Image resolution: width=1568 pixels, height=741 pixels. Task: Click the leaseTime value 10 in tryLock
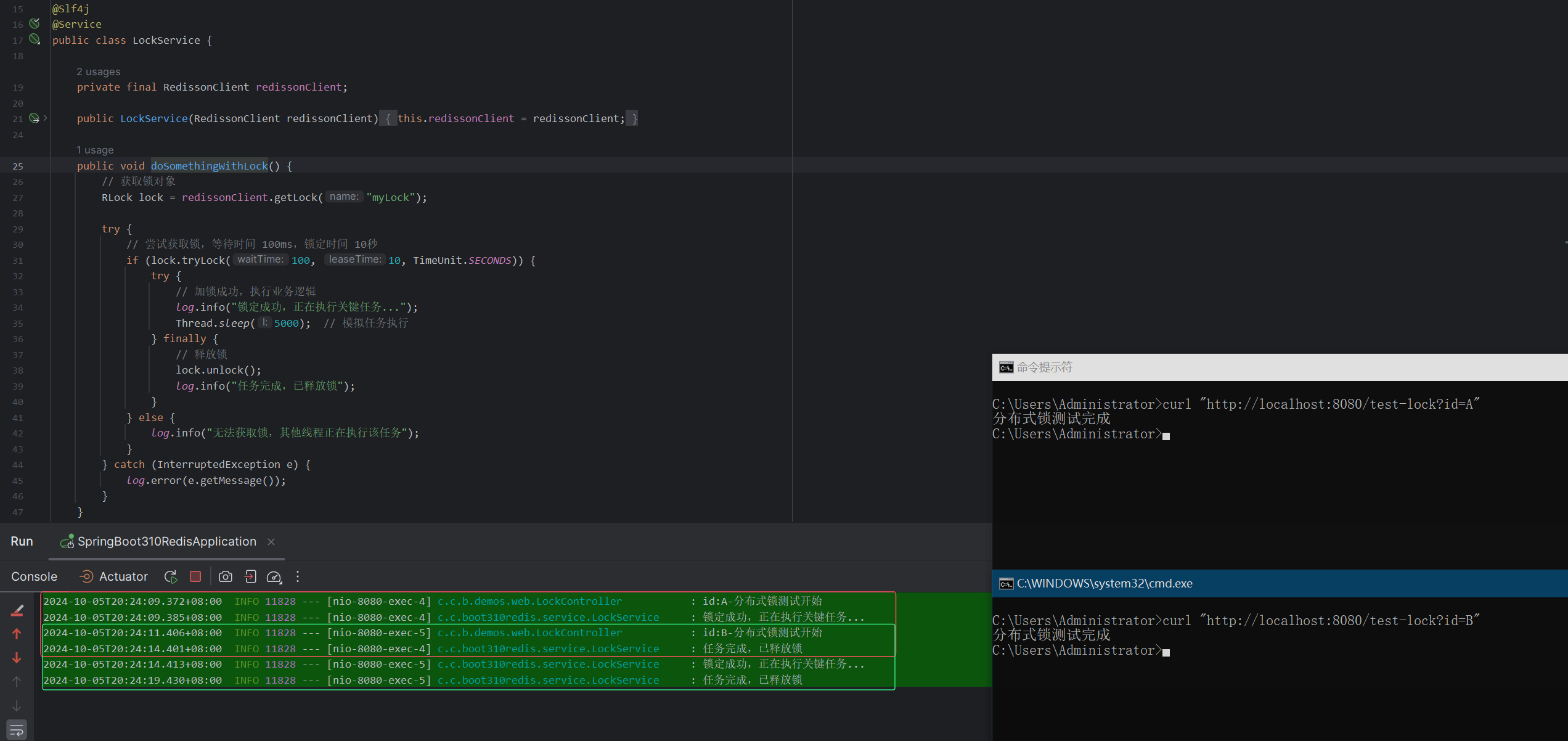pyautogui.click(x=394, y=260)
